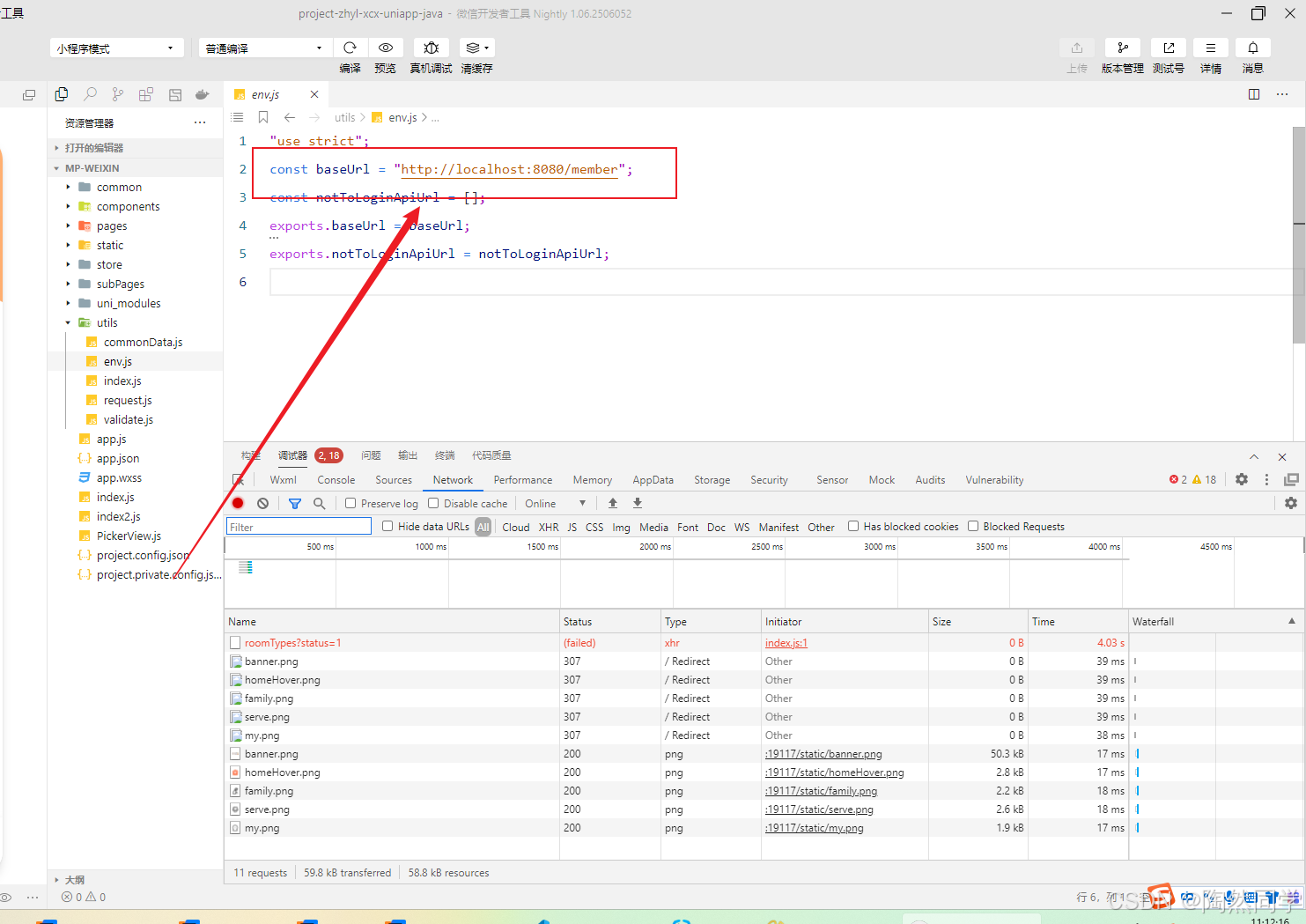Select the search icon in the sidebar
Screen dimensions: 1306x924
(89, 93)
